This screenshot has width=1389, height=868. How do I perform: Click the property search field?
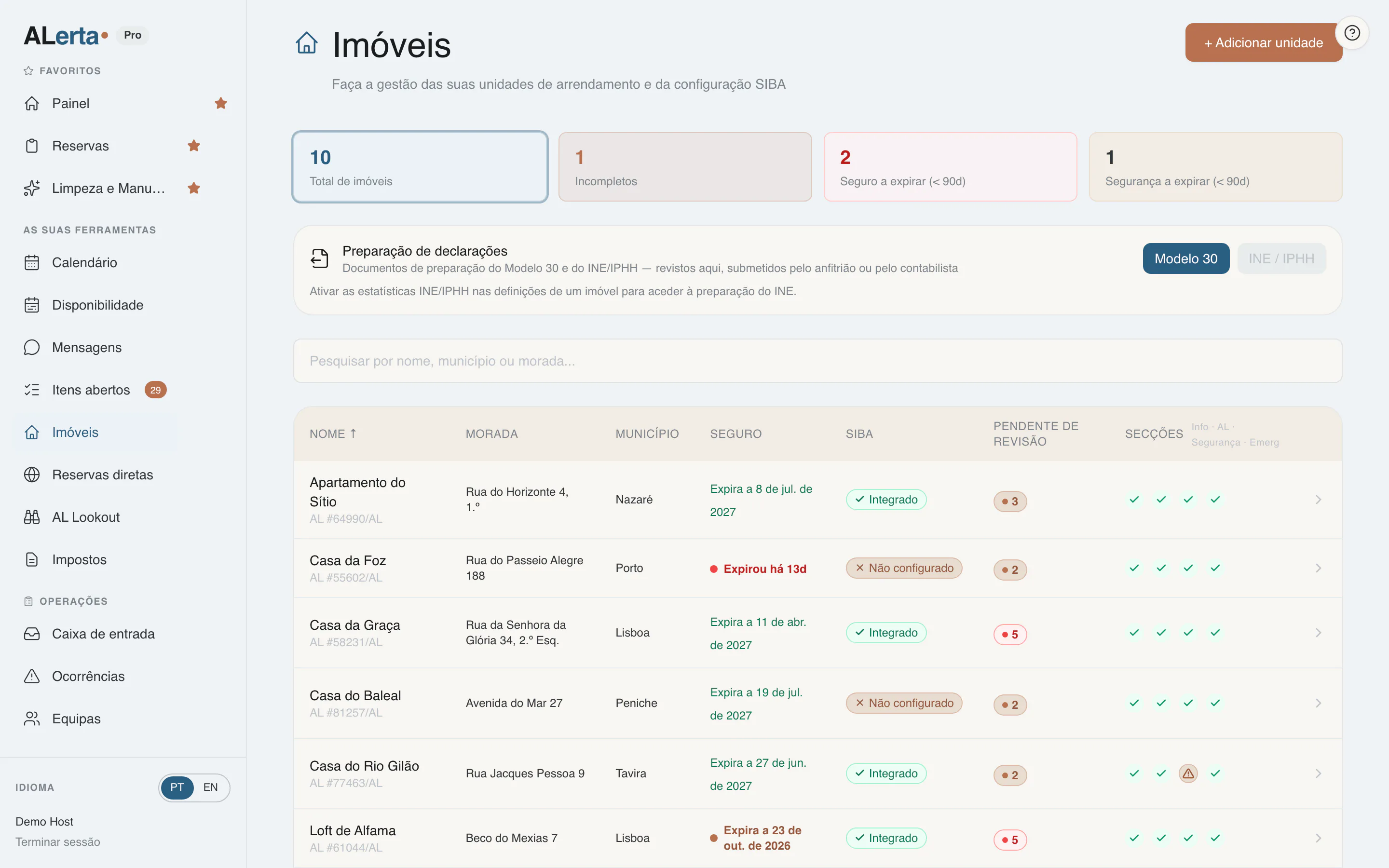pyautogui.click(x=817, y=361)
